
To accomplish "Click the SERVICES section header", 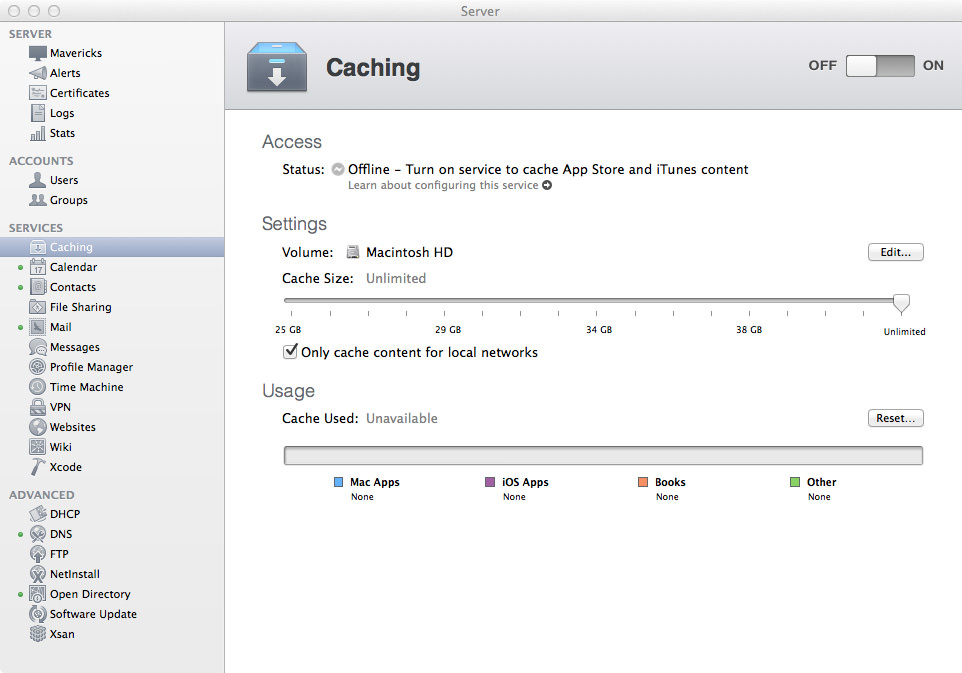I will click(36, 228).
